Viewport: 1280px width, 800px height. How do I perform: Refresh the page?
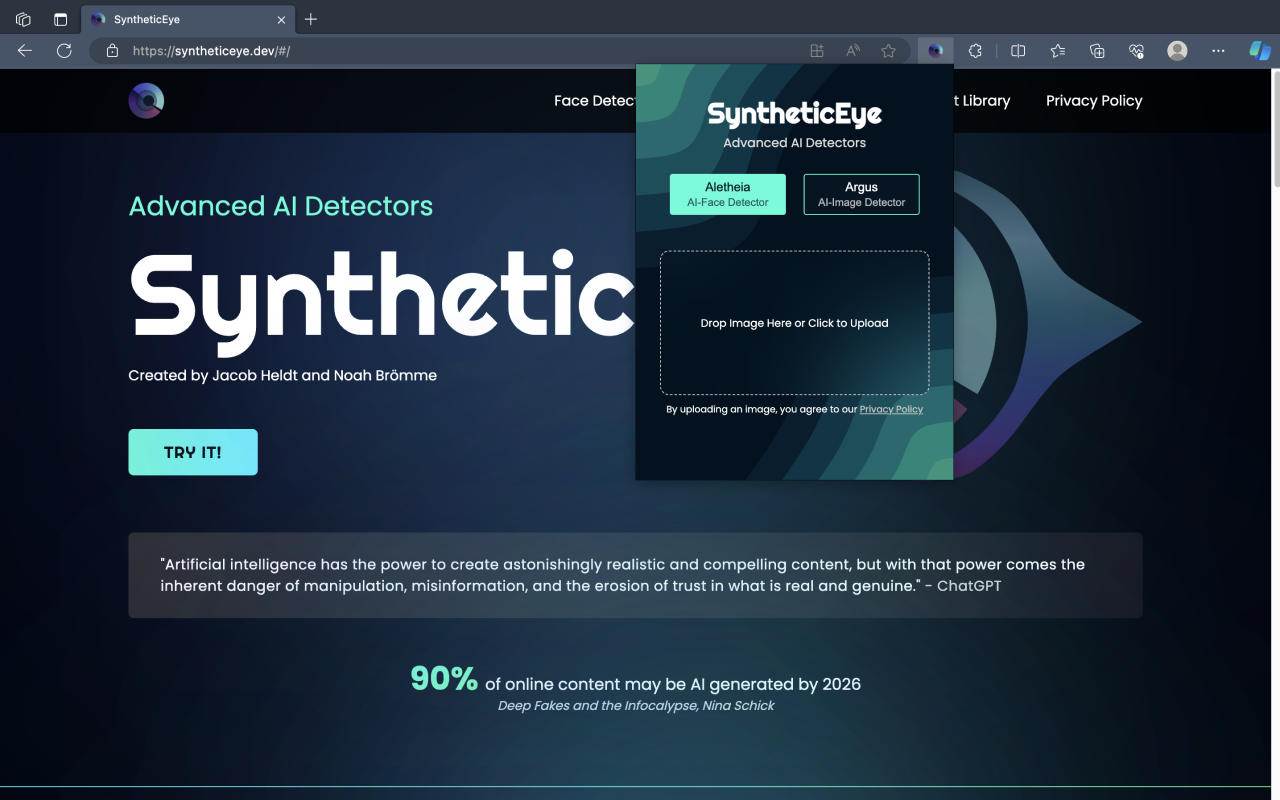pos(64,51)
